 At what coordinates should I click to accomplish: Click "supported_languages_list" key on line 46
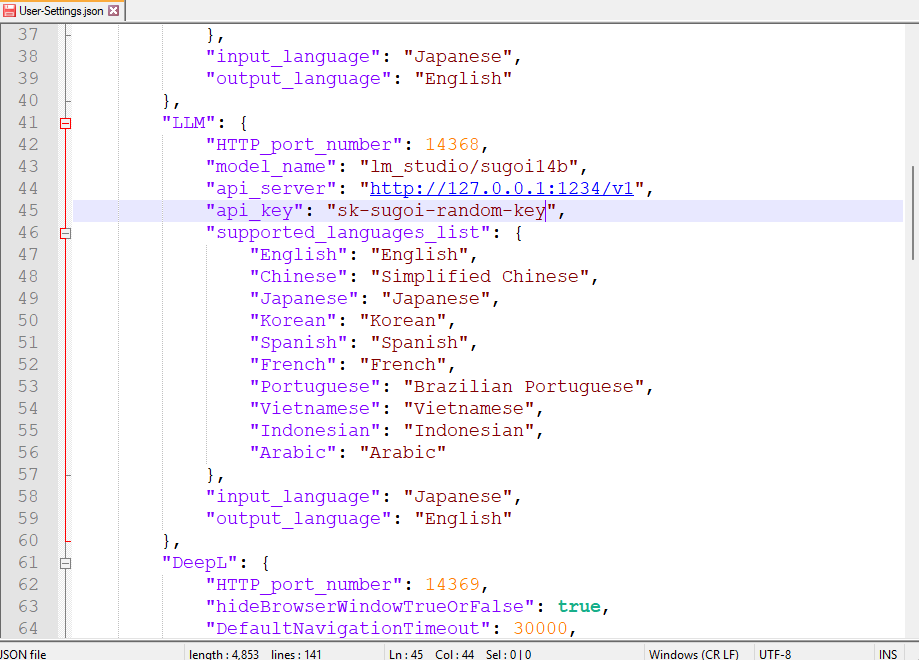click(348, 233)
